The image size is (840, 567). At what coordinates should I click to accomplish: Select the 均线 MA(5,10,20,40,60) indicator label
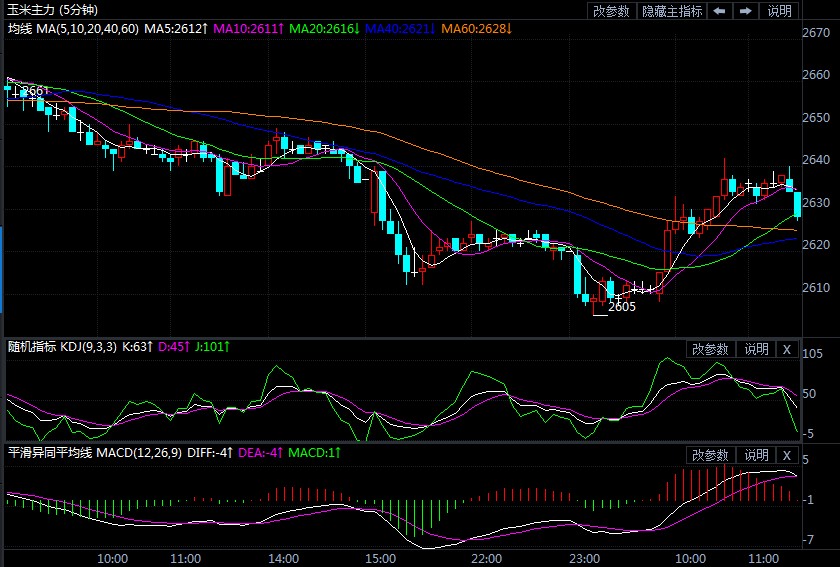click(x=73, y=29)
